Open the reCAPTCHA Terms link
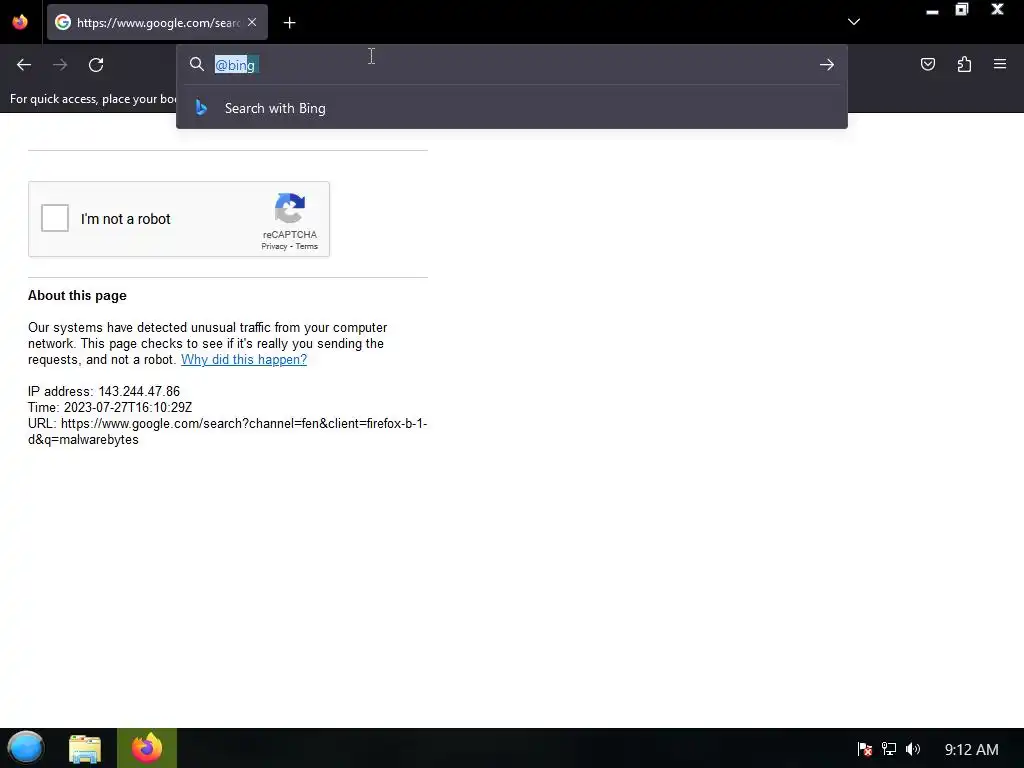 point(306,246)
